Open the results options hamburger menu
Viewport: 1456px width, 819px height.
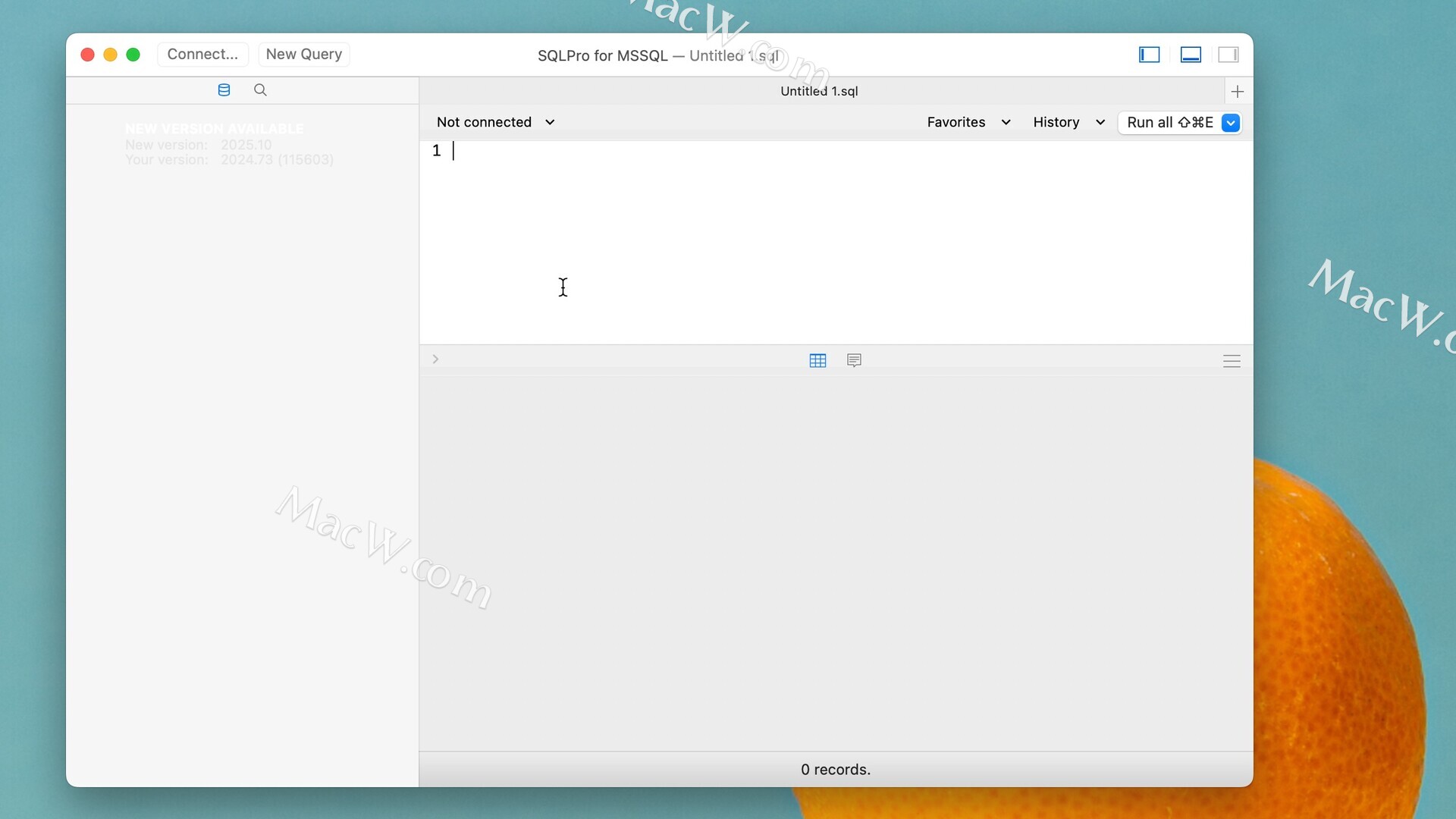click(x=1232, y=362)
